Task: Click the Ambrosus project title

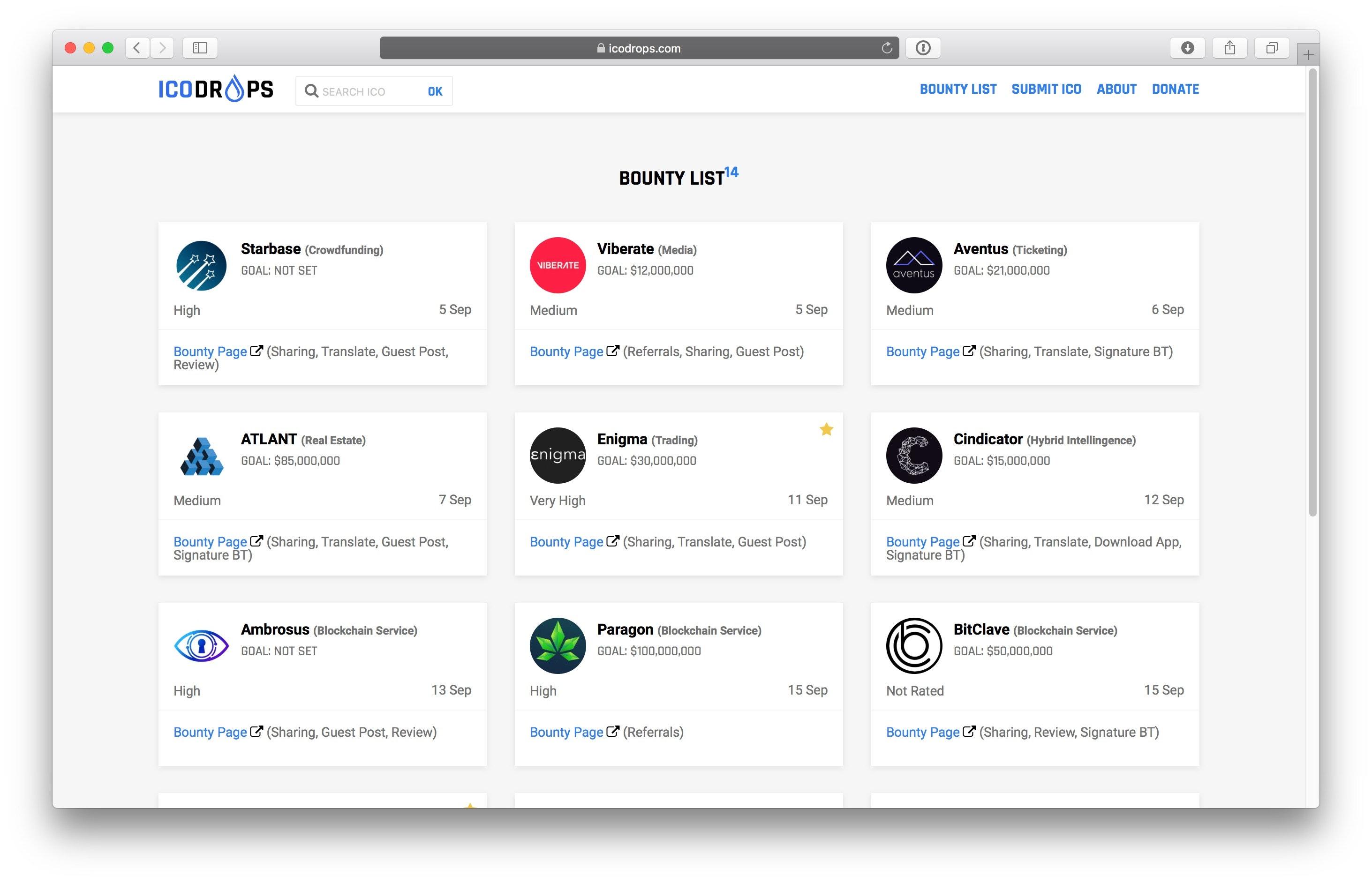Action: pyautogui.click(x=275, y=629)
